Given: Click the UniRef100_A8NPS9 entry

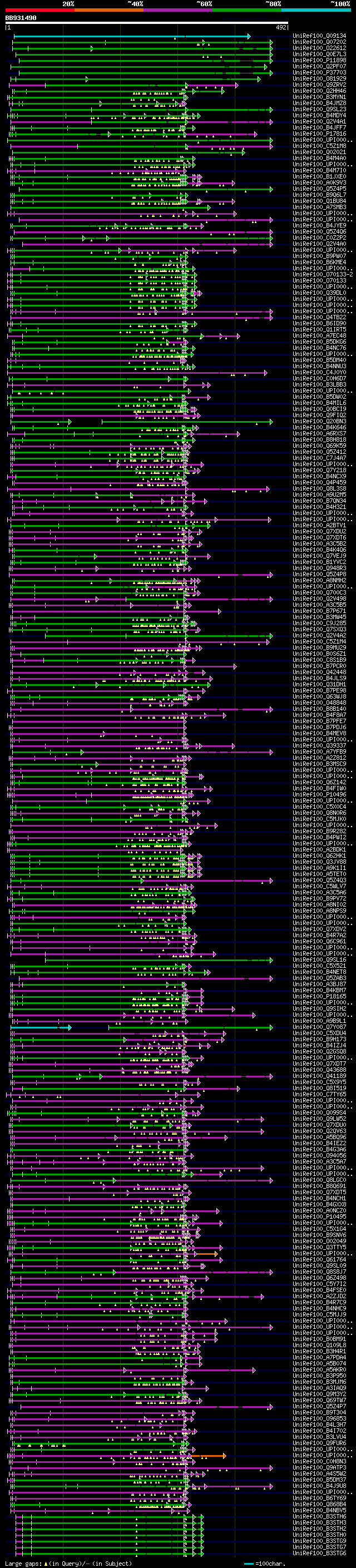Looking at the screenshot, I should click(319, 911).
